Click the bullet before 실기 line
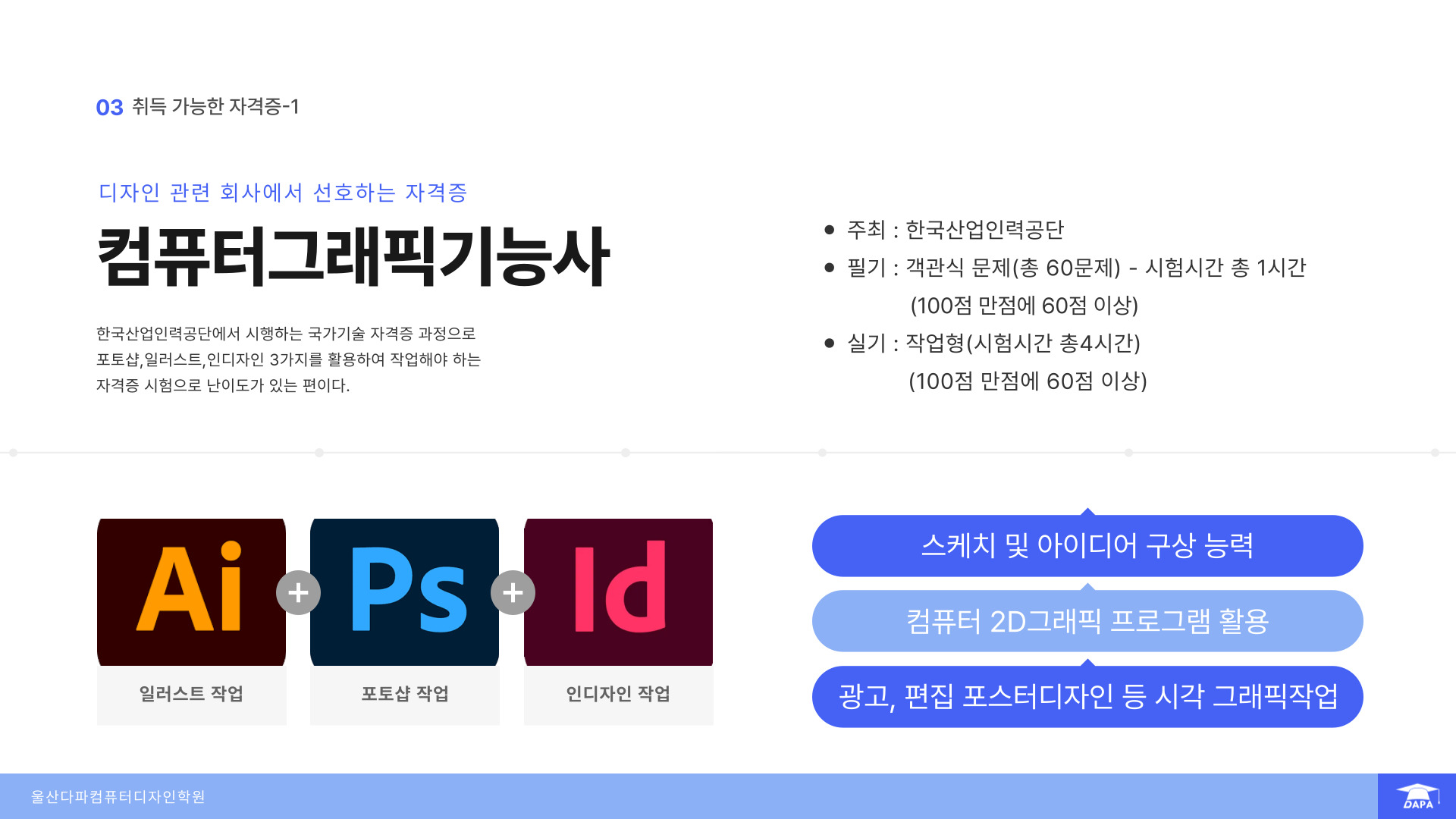1456x819 pixels. [829, 344]
